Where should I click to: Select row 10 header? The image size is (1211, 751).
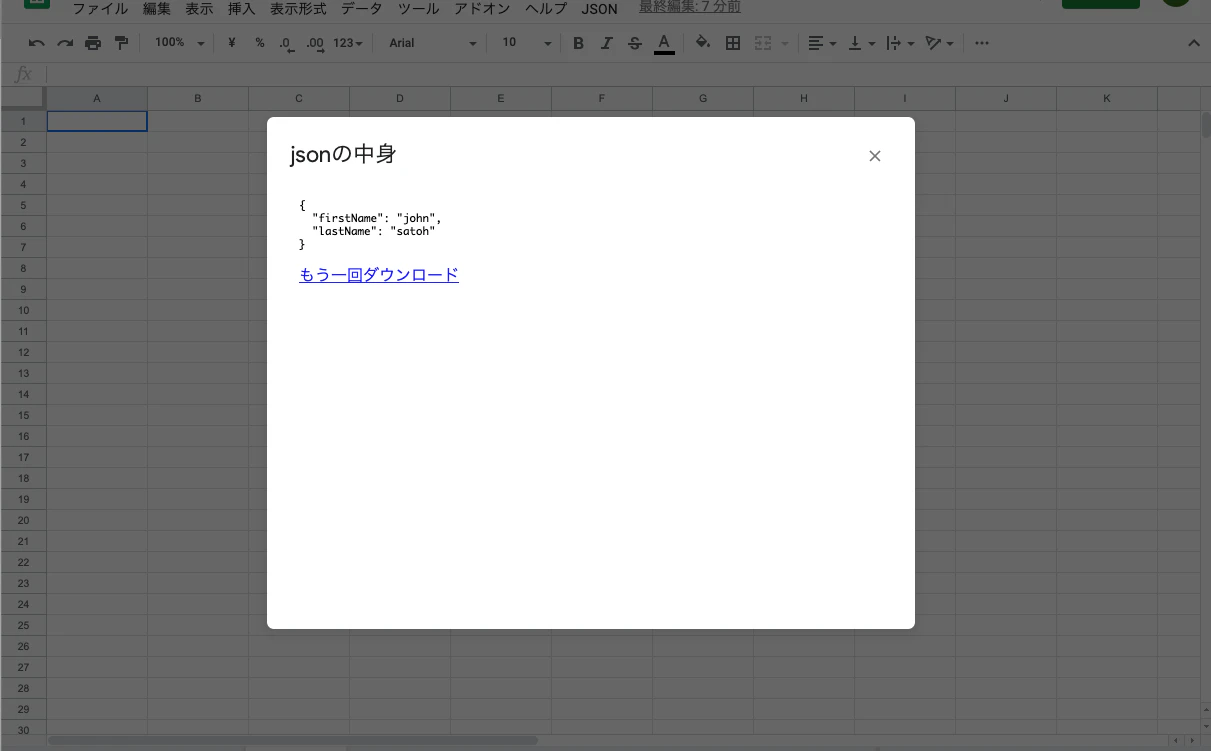[23, 310]
